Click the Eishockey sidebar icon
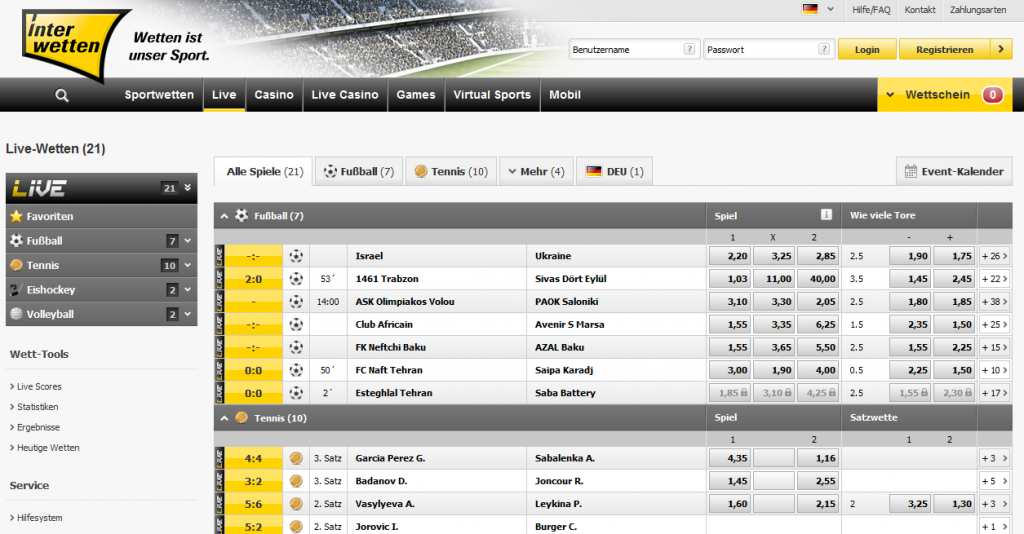The image size is (1024, 534). tap(16, 289)
